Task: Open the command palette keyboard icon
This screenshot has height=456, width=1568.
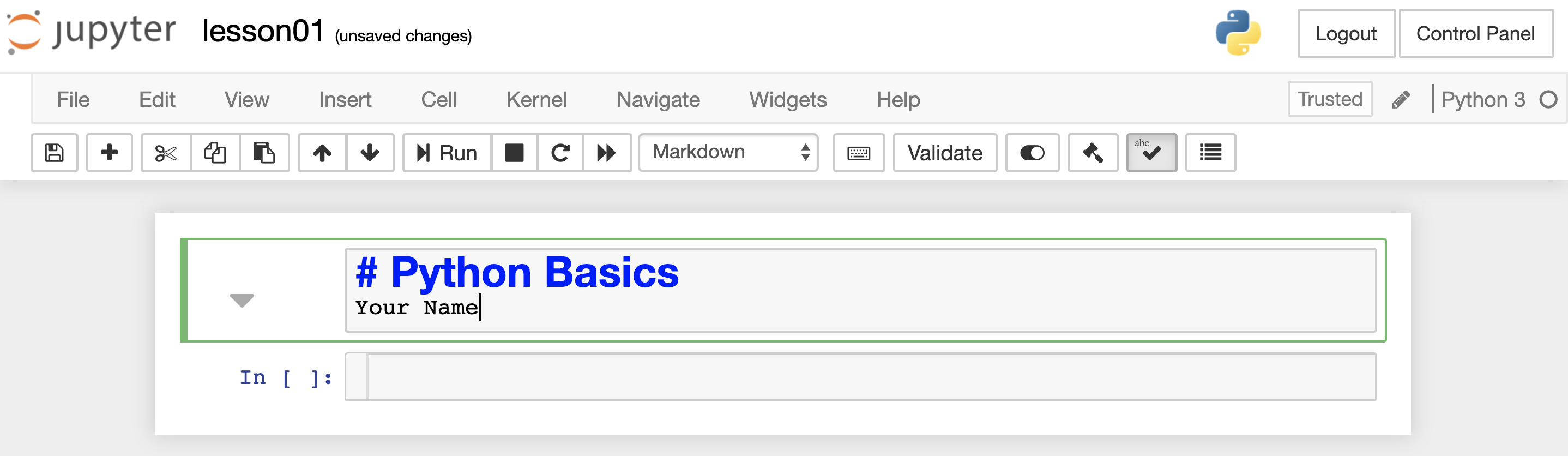Action: 858,153
